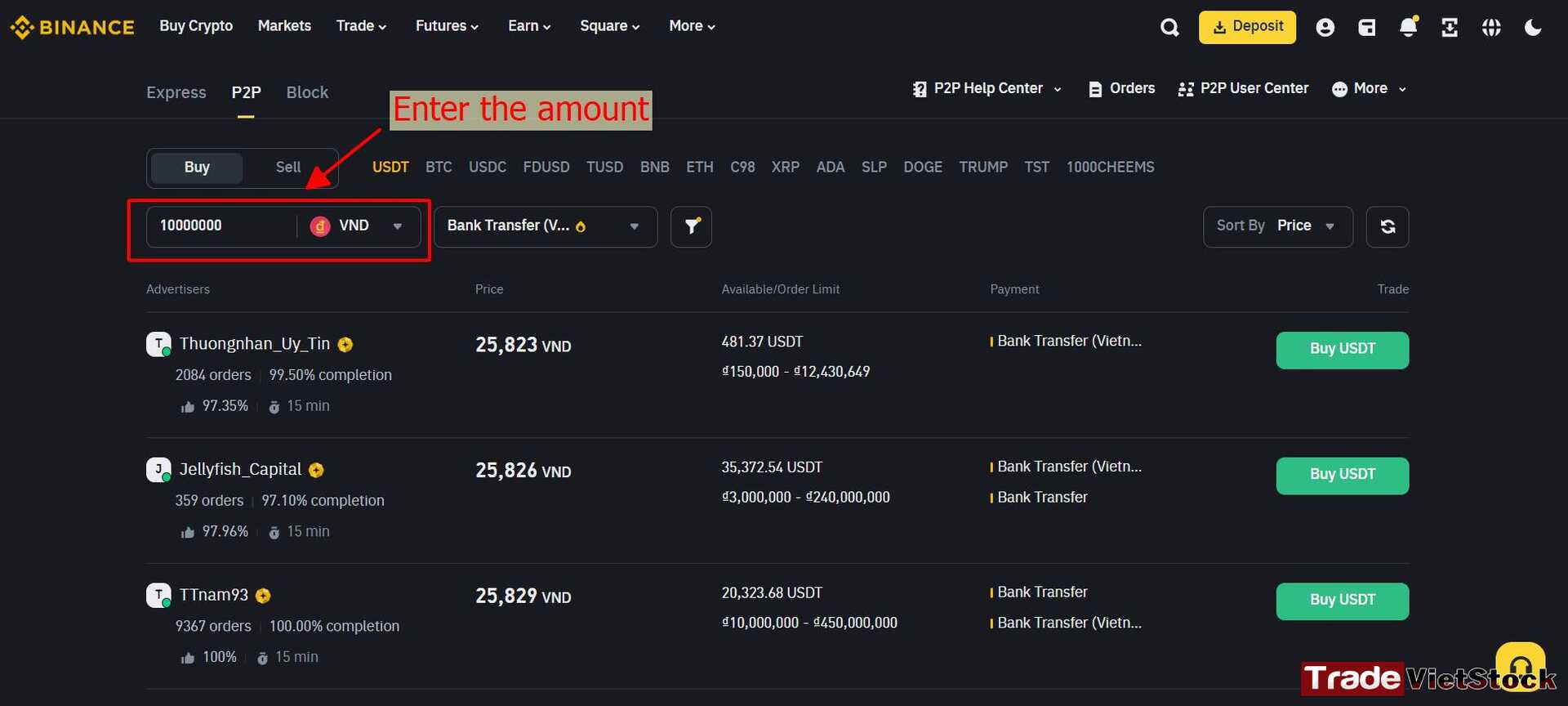Screen dimensions: 1568x706
Task: Click P2P User Center people icon
Action: click(1186, 89)
